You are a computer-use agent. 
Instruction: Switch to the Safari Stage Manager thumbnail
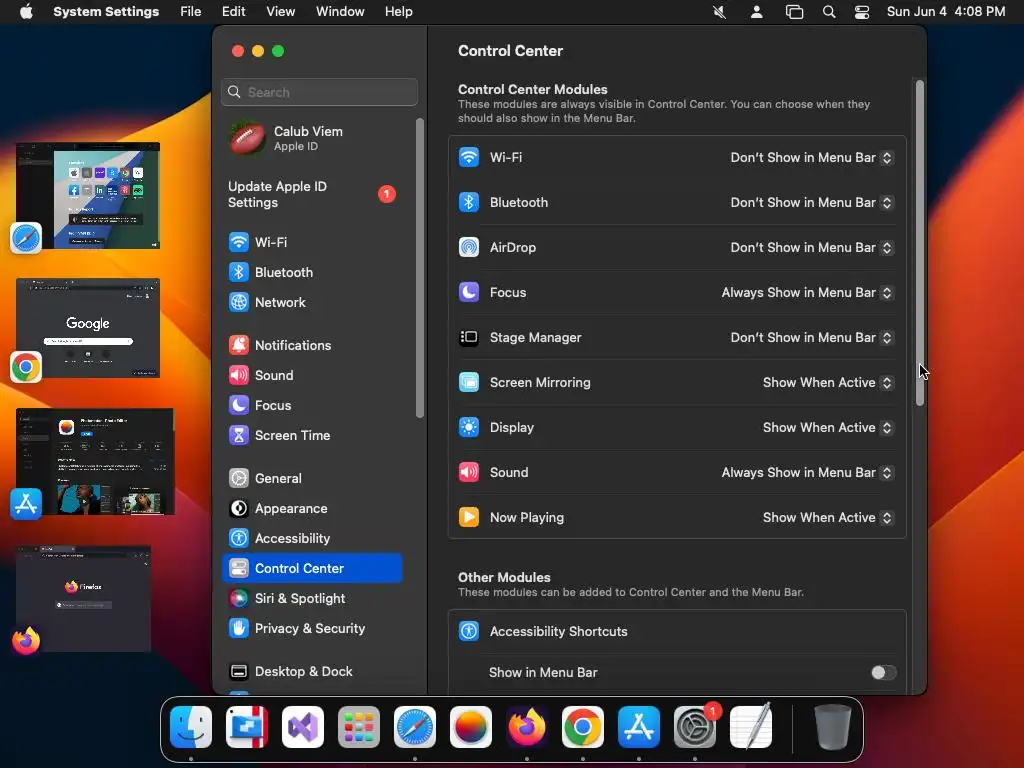(x=88, y=195)
